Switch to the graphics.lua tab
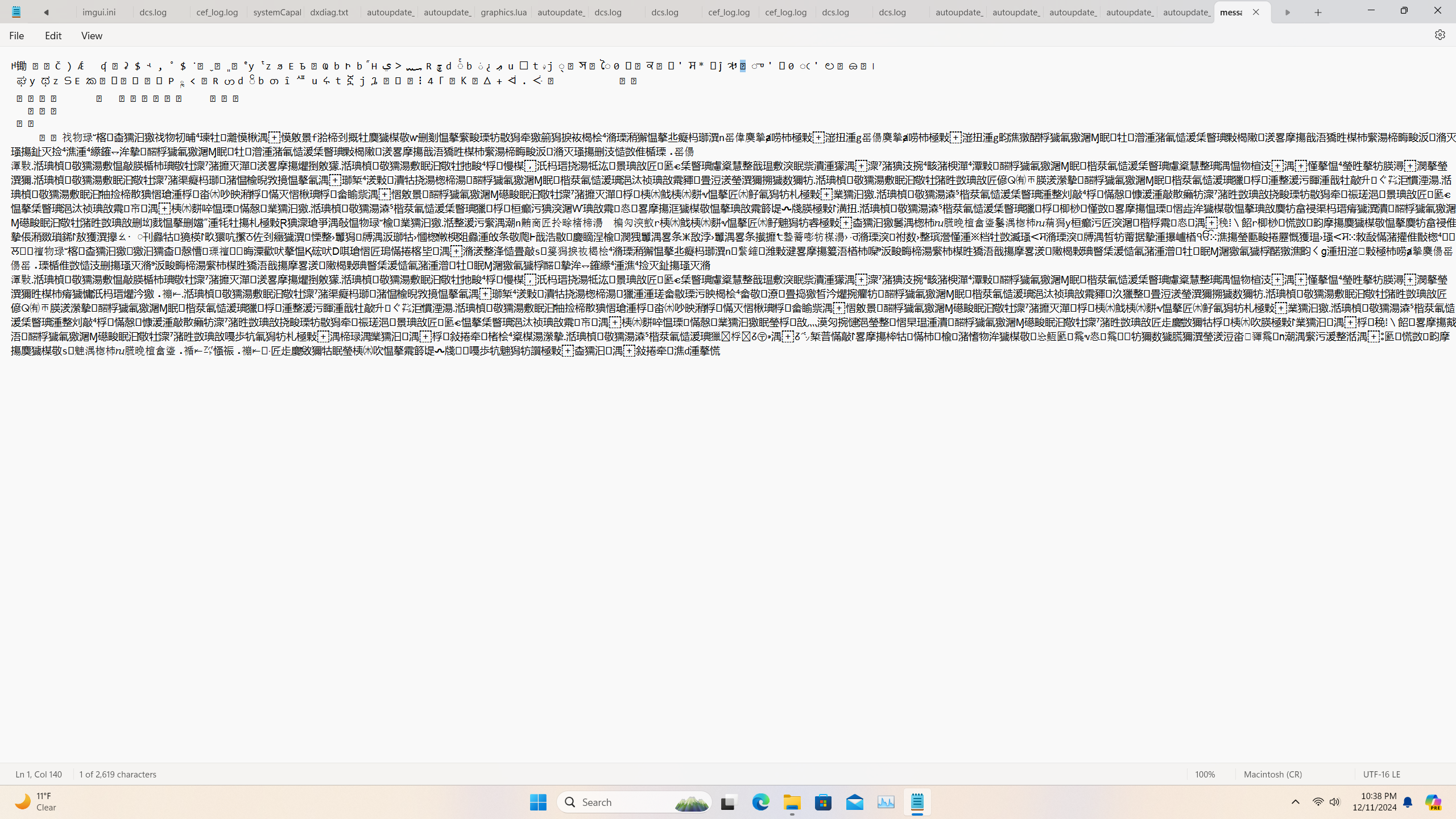1456x819 pixels. pos(503,12)
